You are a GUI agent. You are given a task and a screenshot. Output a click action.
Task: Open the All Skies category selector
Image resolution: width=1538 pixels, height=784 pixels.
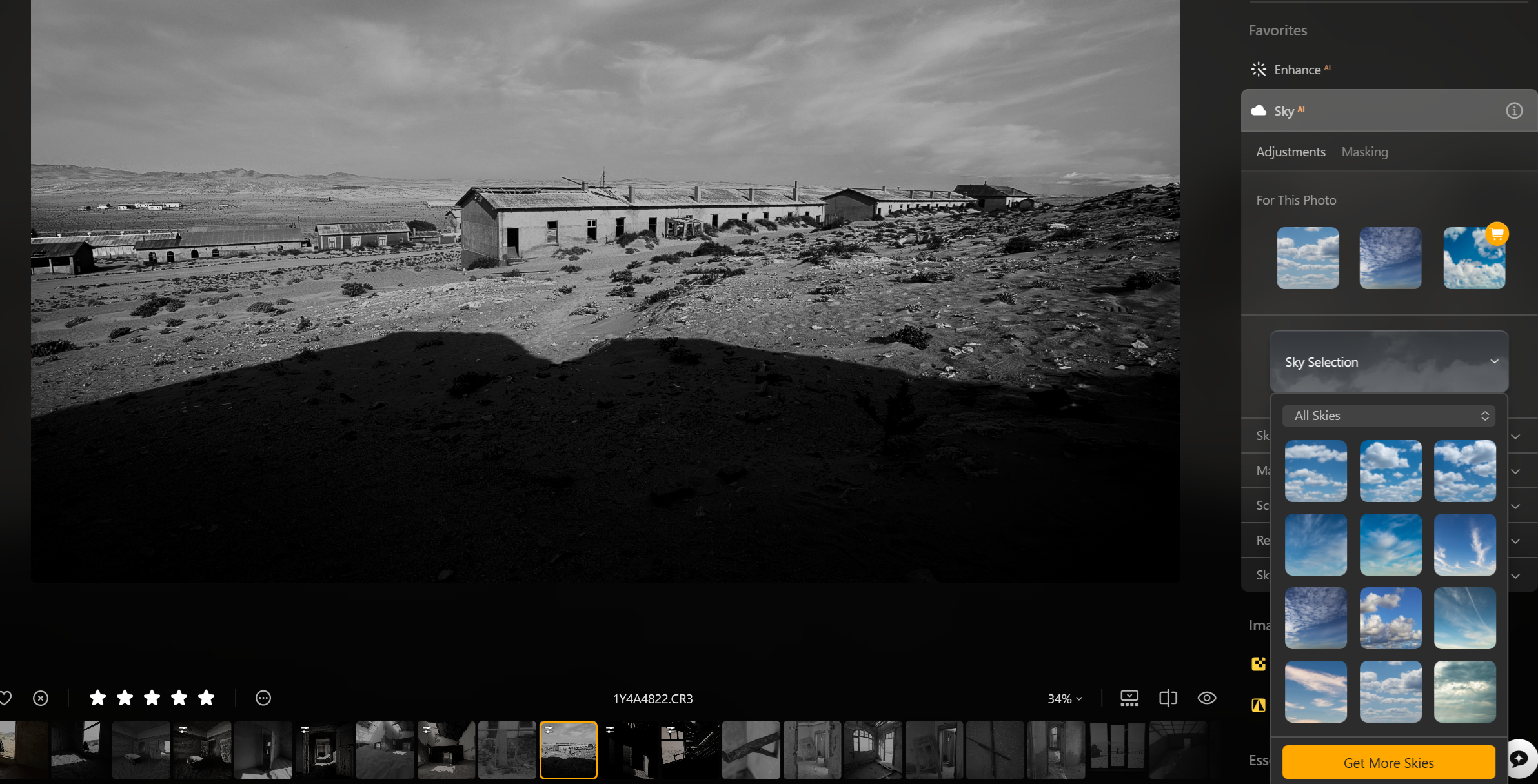point(1388,416)
